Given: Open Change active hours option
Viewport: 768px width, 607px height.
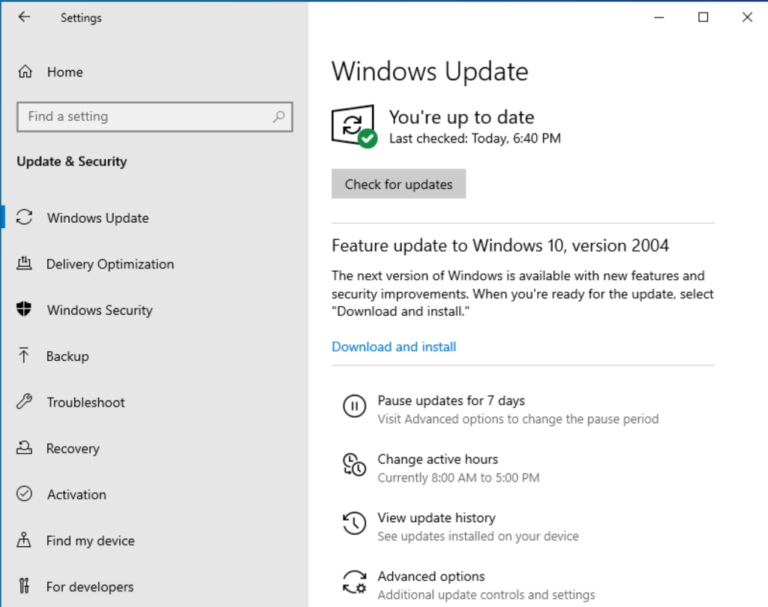Looking at the screenshot, I should [x=437, y=459].
